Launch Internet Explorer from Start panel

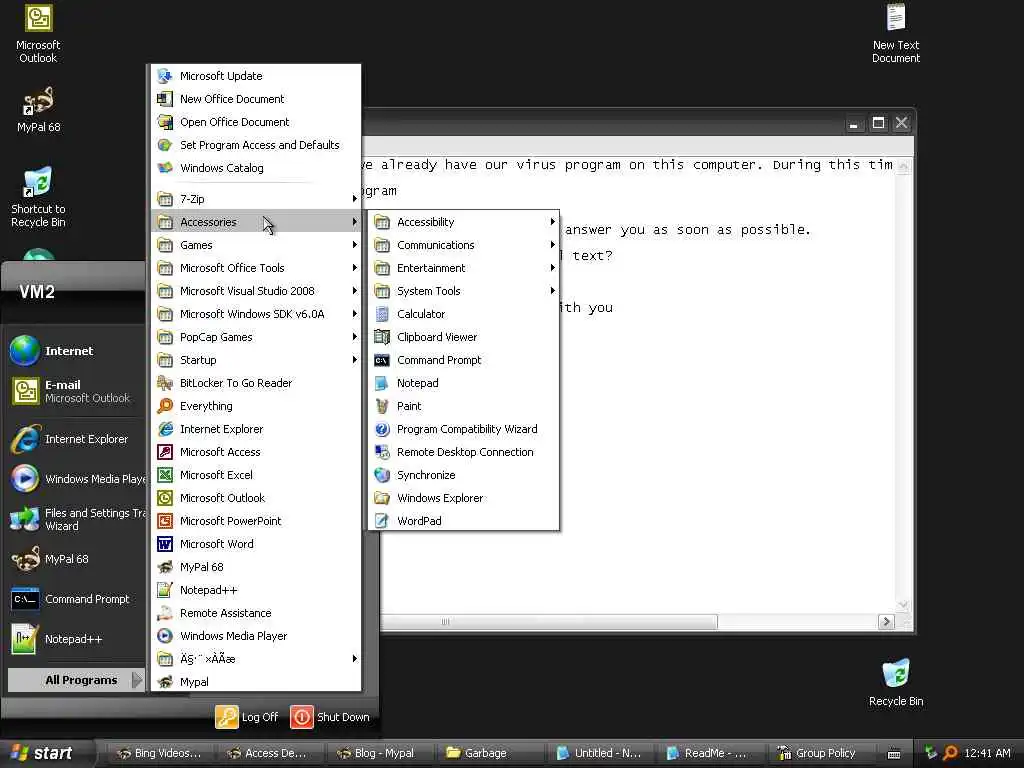point(76,439)
